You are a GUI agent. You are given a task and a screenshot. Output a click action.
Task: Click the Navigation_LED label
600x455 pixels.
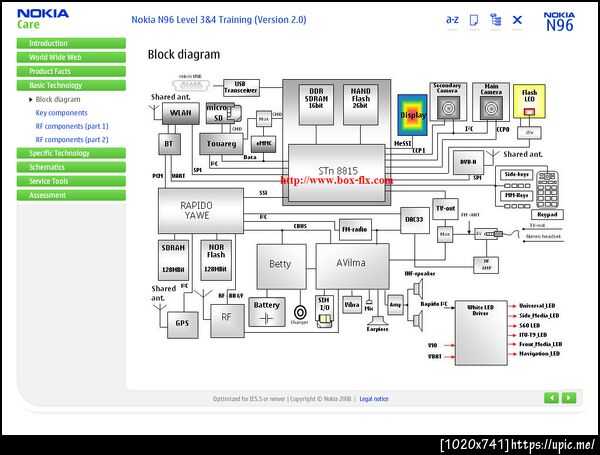[540, 354]
